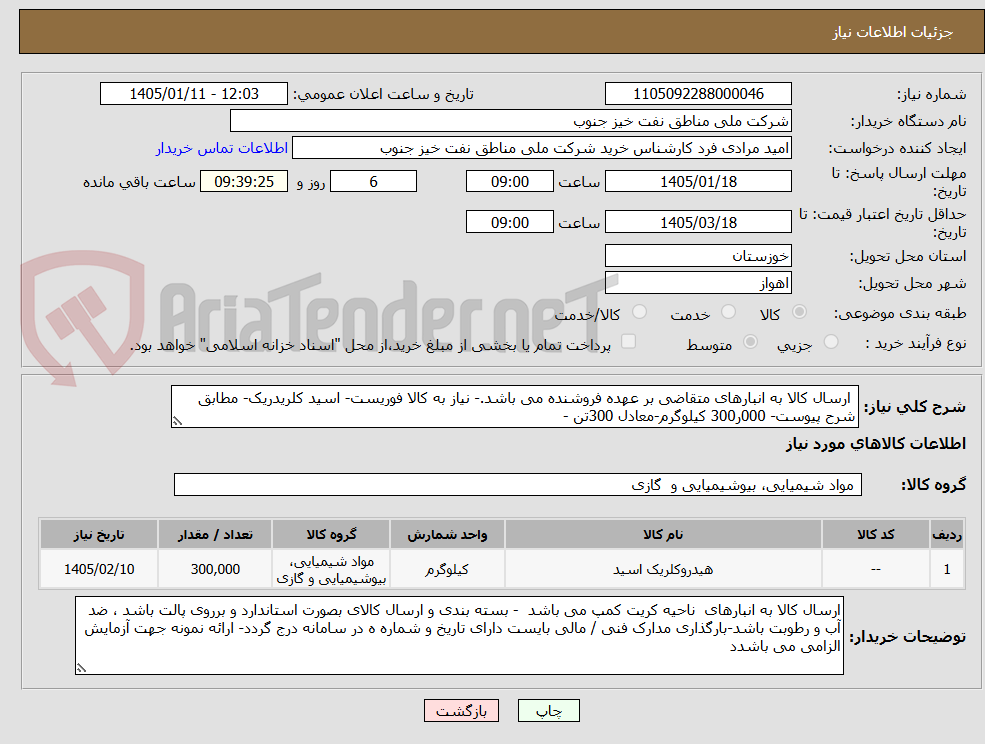Click the جزئیات اطلاعات نیاز page header
Image resolution: width=985 pixels, height=744 pixels.
pos(892,32)
